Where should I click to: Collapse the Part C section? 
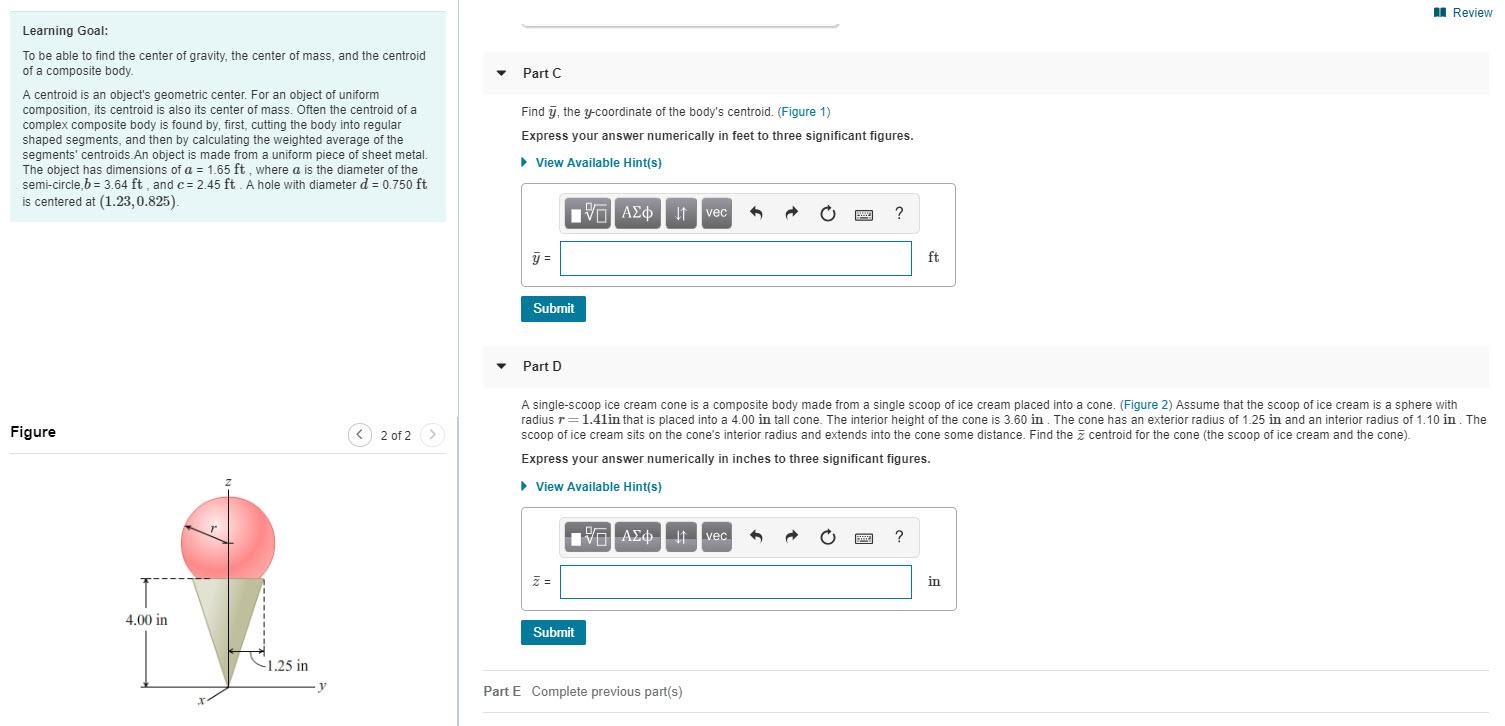pos(500,73)
